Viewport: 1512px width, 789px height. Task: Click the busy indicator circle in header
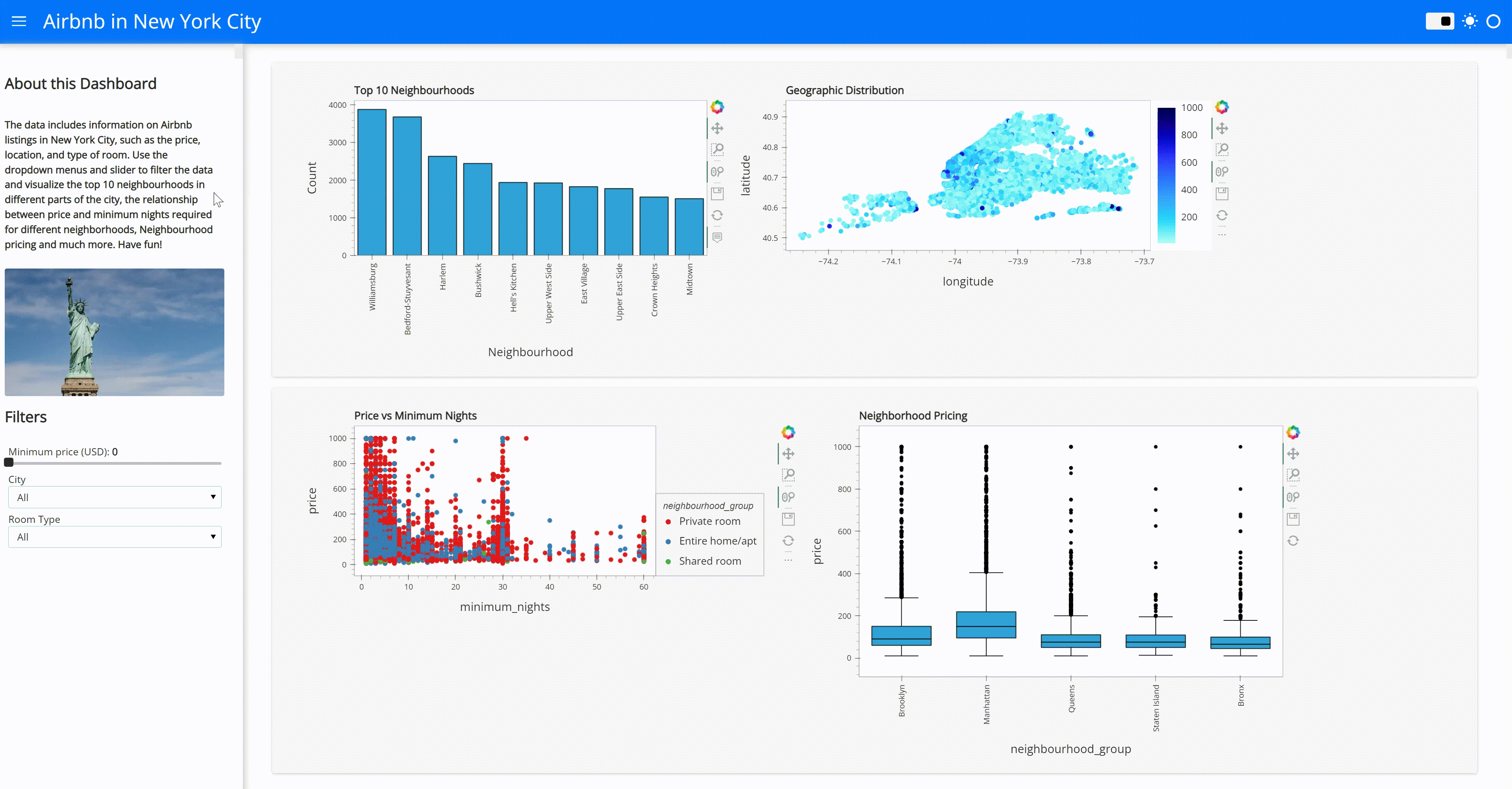[x=1493, y=22]
